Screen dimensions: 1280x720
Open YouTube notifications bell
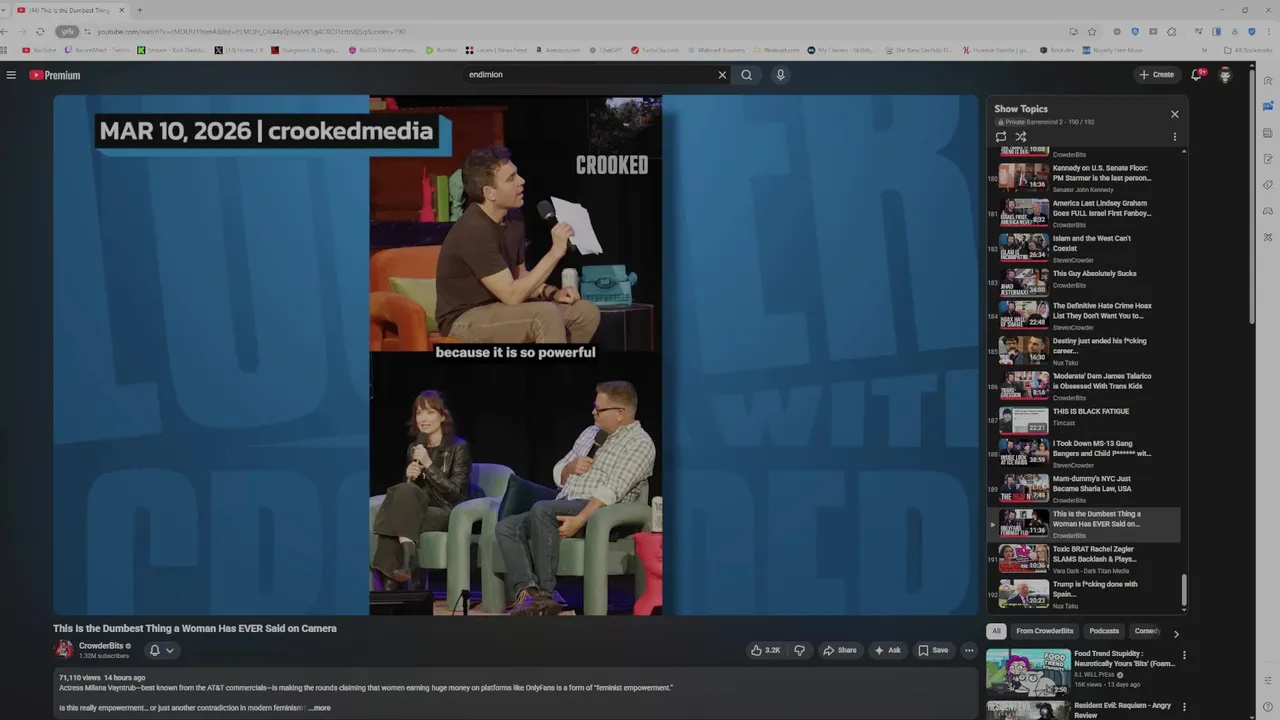tap(1196, 75)
